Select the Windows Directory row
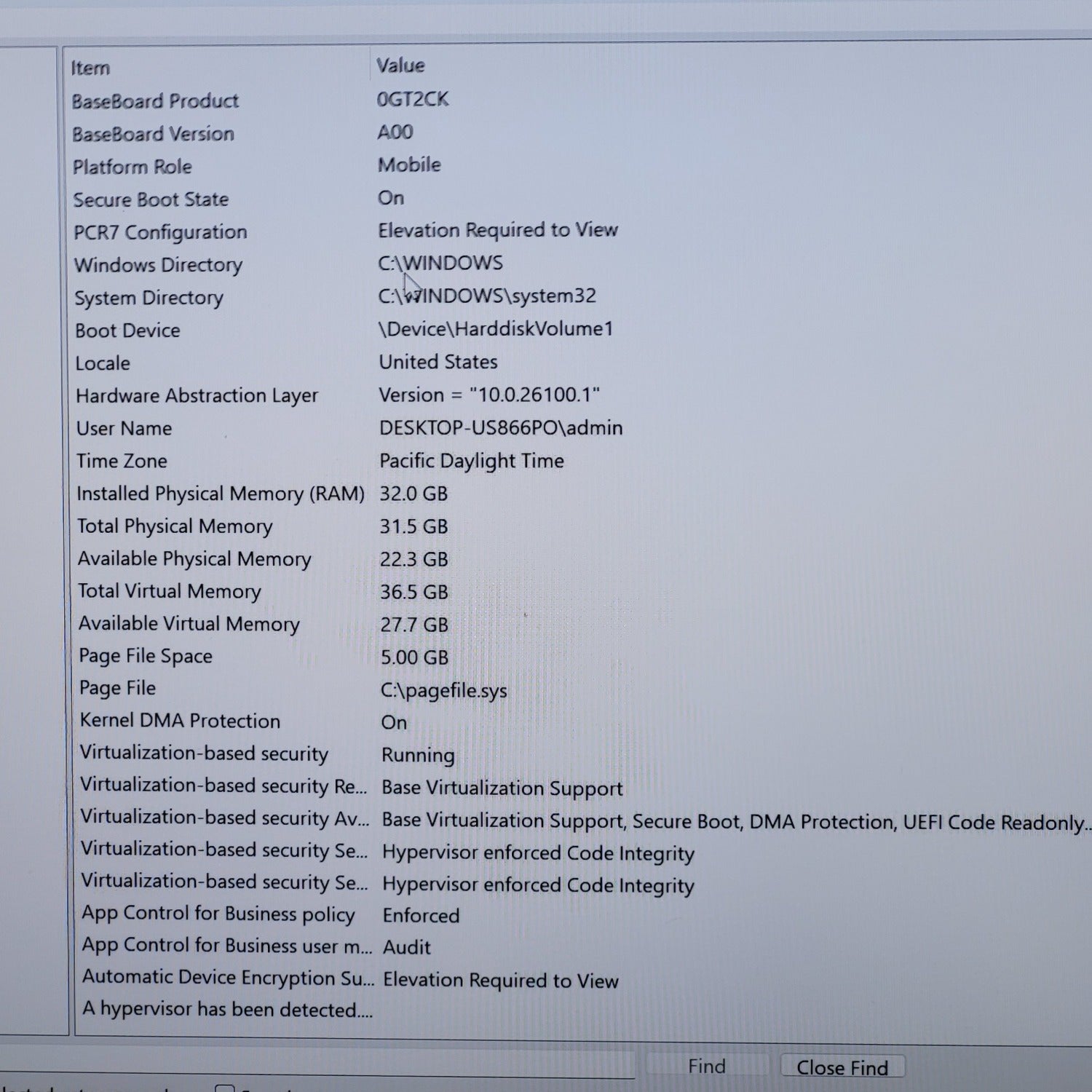This screenshot has width=1092, height=1092. coord(158,265)
